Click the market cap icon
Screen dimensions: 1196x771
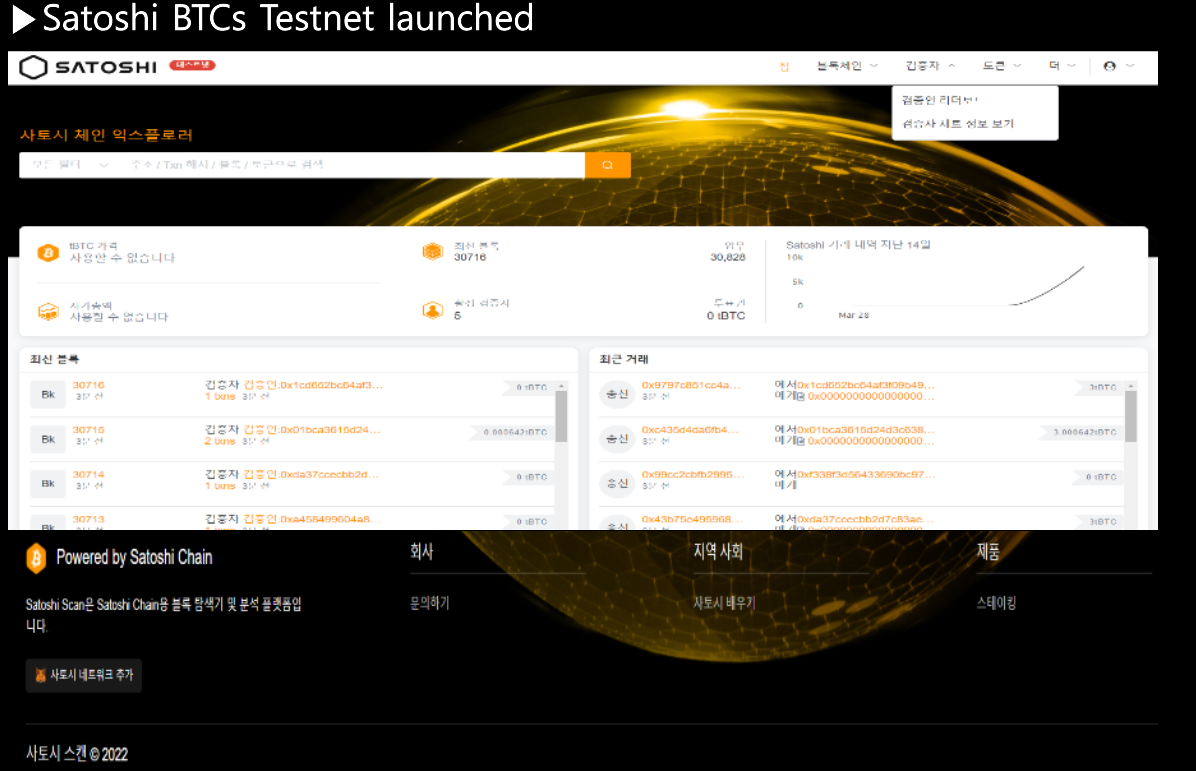(48, 312)
